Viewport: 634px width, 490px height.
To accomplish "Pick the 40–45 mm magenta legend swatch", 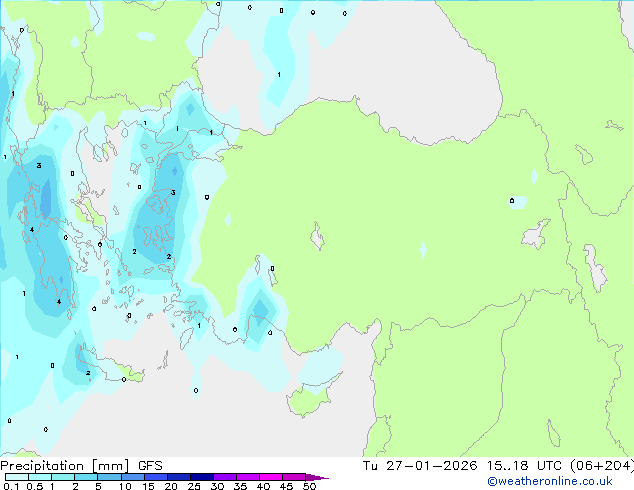I will point(271,477).
